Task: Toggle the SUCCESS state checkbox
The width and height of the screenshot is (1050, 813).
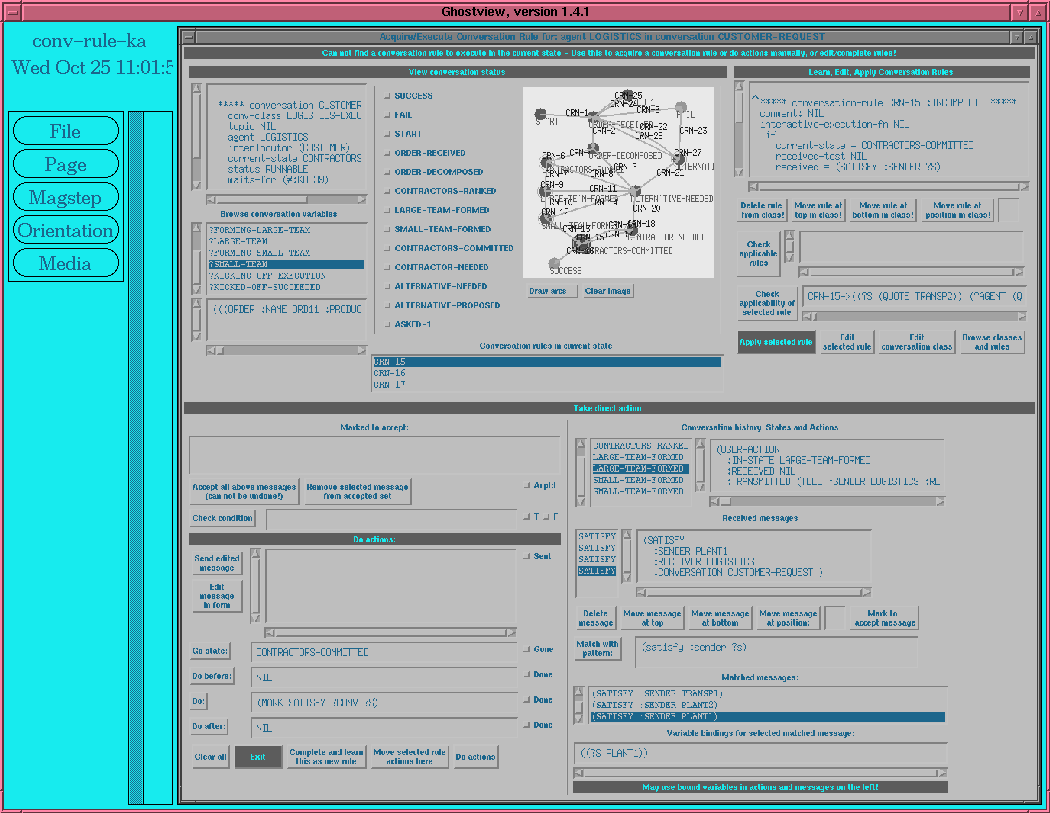Action: pyautogui.click(x=387, y=96)
